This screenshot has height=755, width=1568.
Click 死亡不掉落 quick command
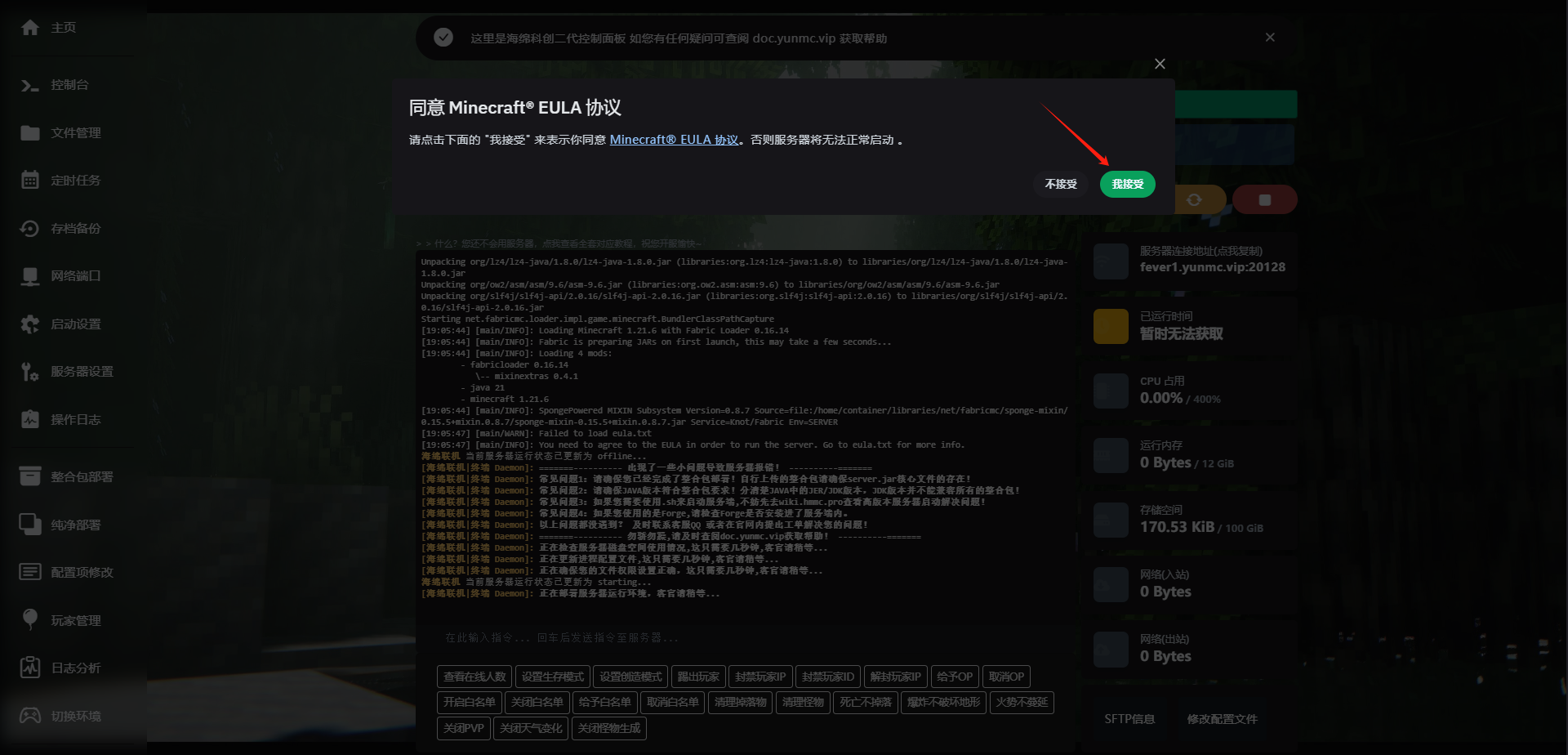click(x=866, y=702)
